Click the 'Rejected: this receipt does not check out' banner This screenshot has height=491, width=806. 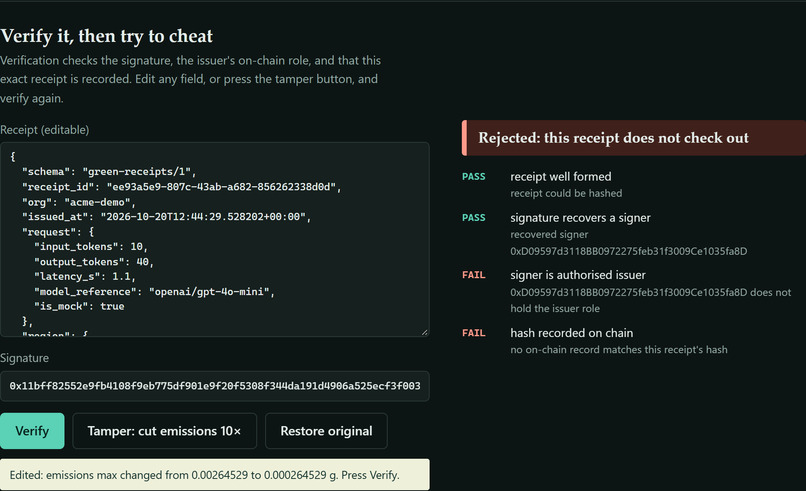click(x=634, y=138)
